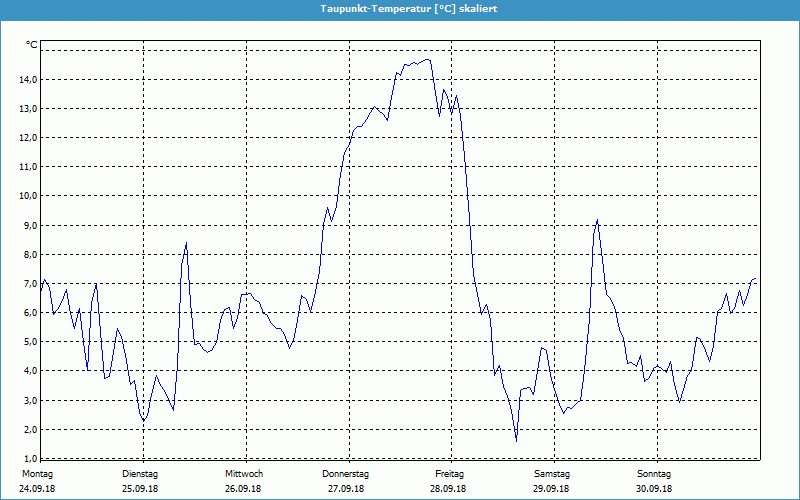Click the 30.09.18 date label
Screen dimensions: 800x500
pyautogui.click(x=654, y=489)
